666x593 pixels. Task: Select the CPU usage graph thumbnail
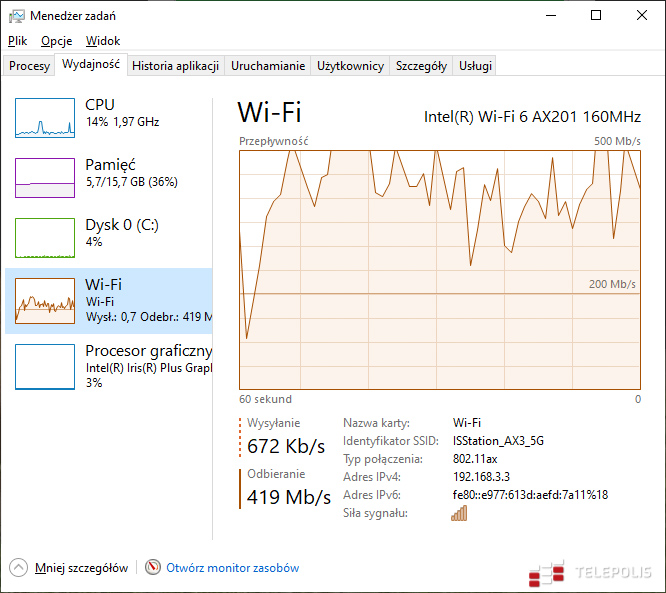coord(45,118)
